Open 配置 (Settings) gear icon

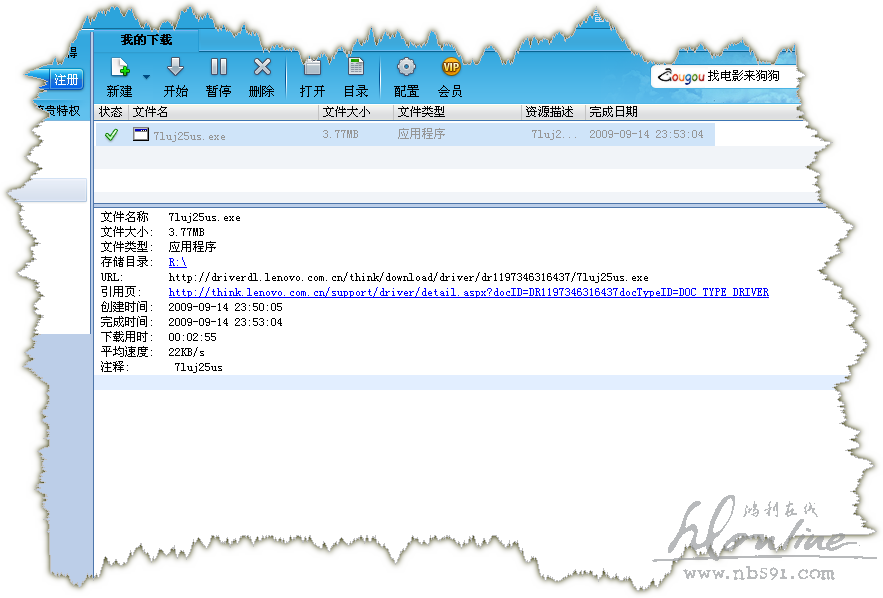click(x=406, y=69)
